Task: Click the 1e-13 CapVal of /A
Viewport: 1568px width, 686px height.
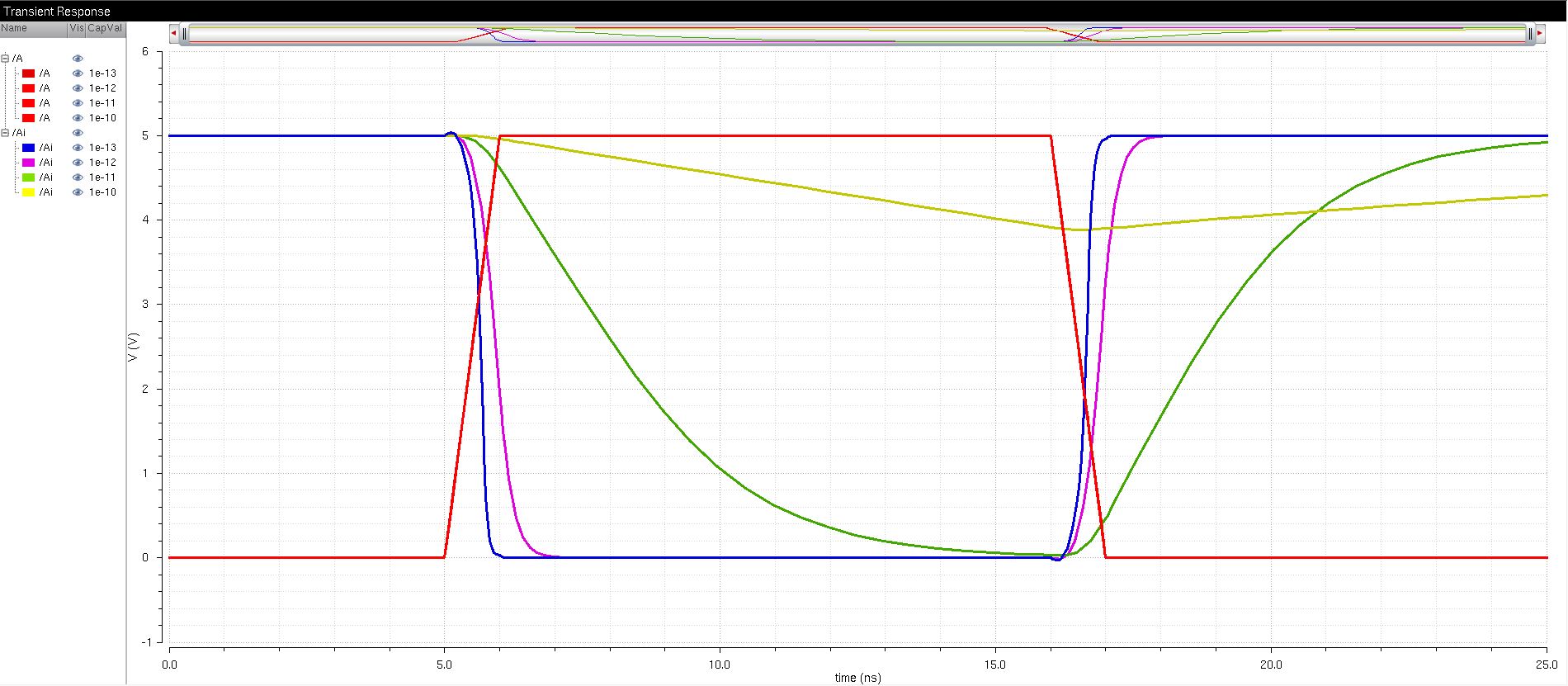Action: click(x=102, y=73)
